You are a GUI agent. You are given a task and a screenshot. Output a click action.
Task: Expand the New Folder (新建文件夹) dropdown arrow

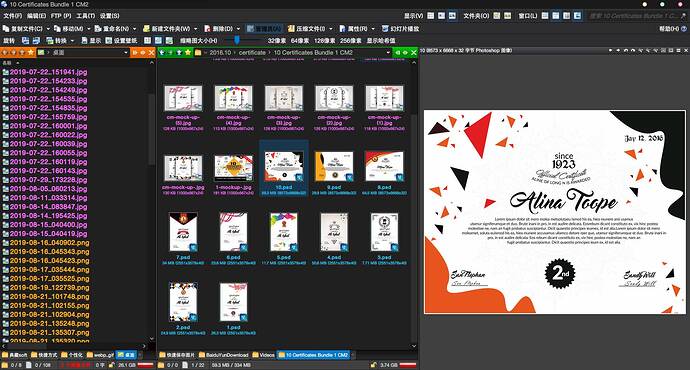[x=195, y=29]
